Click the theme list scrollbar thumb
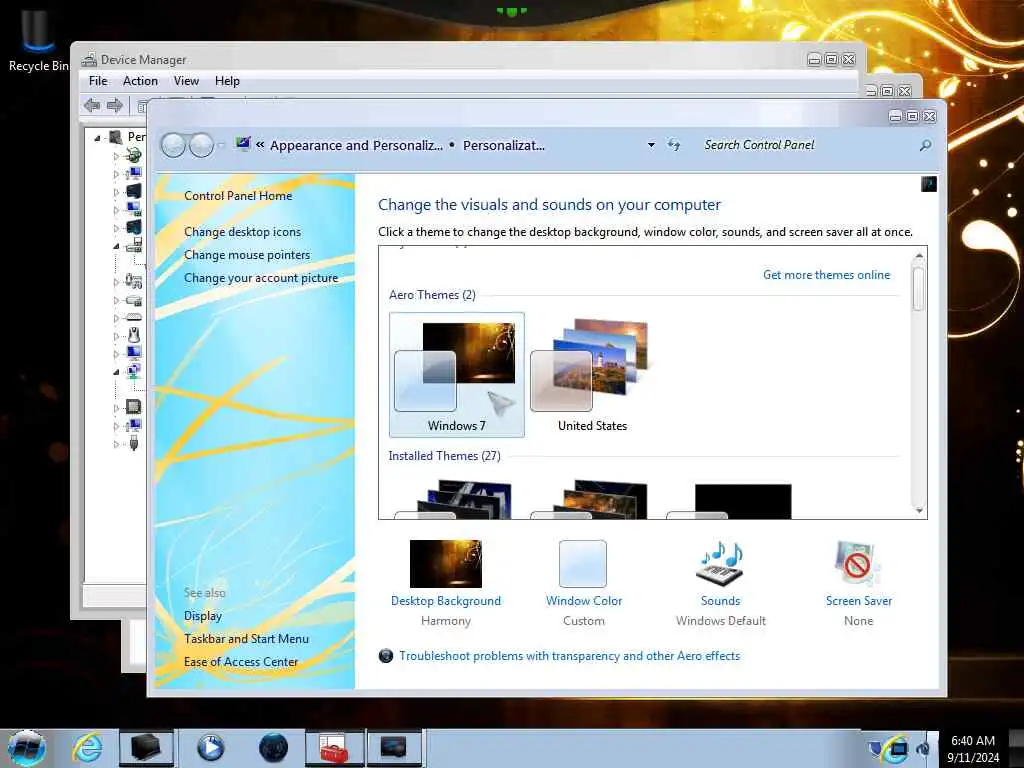The height and width of the screenshot is (768, 1024). coord(919,287)
